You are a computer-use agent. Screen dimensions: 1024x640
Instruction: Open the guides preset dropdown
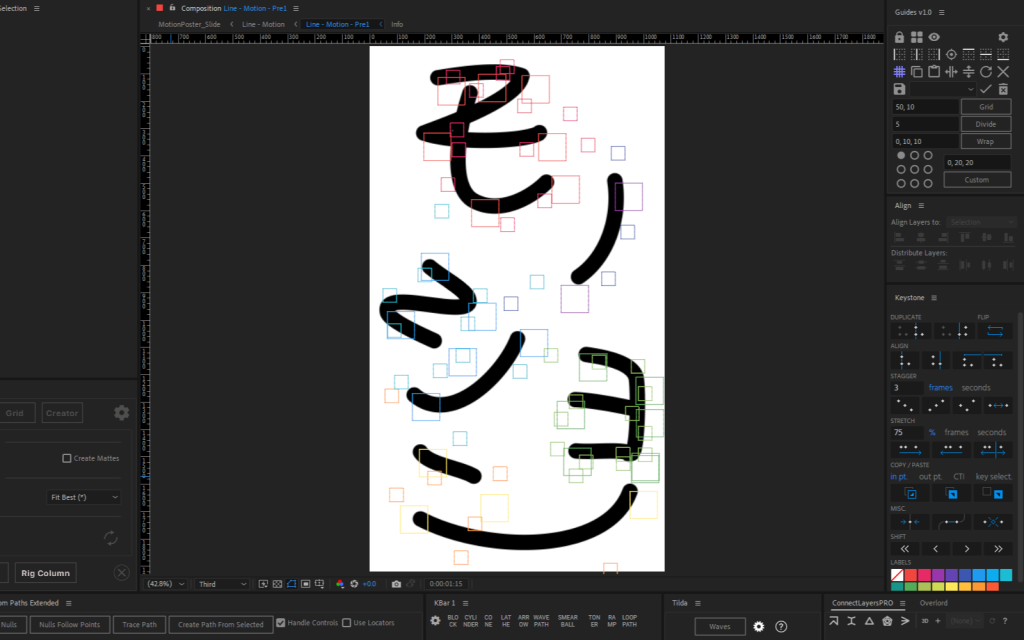point(943,89)
